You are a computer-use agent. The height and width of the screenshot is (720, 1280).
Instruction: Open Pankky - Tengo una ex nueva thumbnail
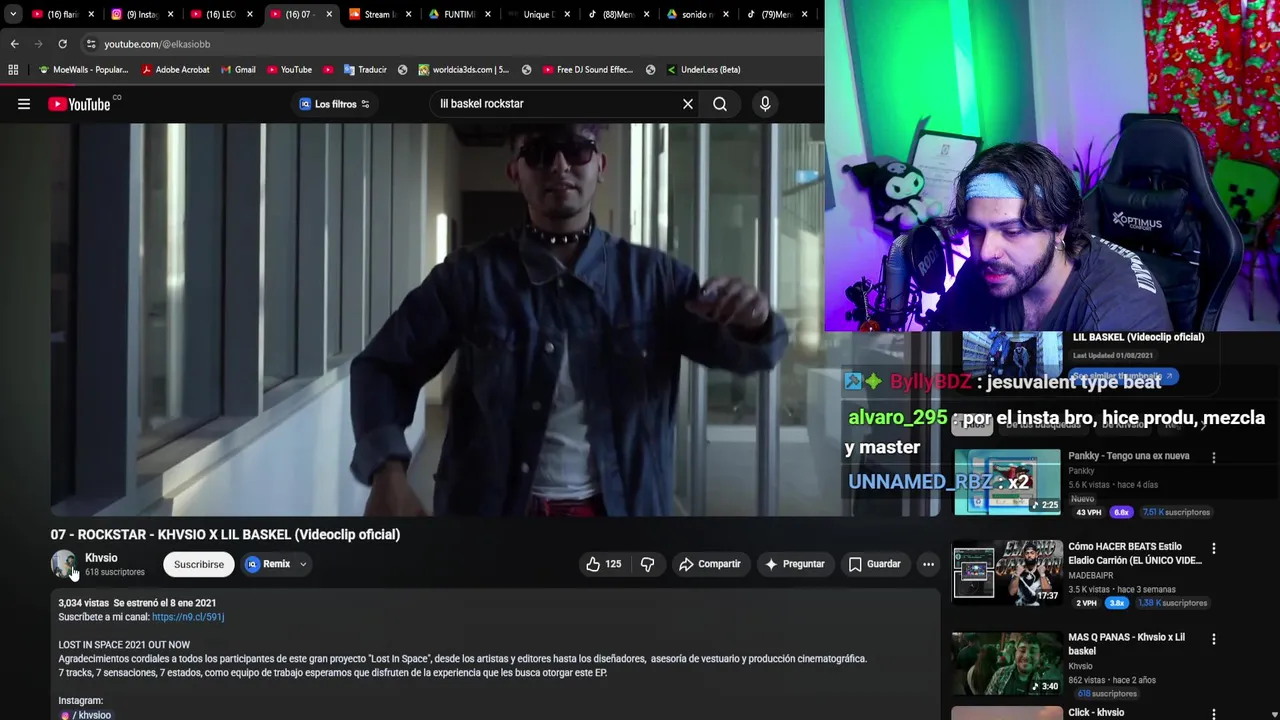tap(1007, 482)
